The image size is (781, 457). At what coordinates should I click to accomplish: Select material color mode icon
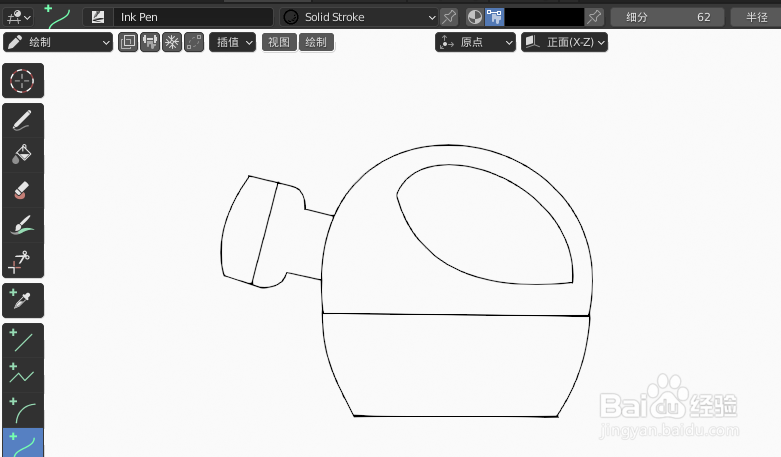[475, 17]
